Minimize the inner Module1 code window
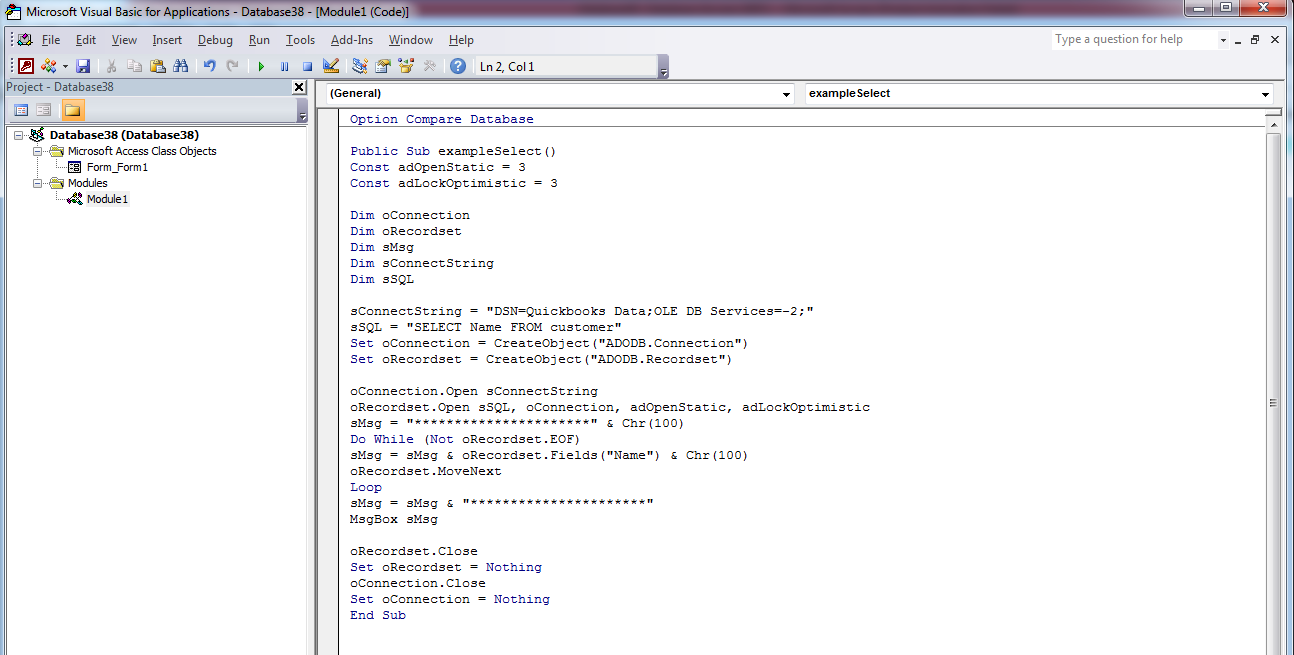The height and width of the screenshot is (655, 1294). 1237,40
